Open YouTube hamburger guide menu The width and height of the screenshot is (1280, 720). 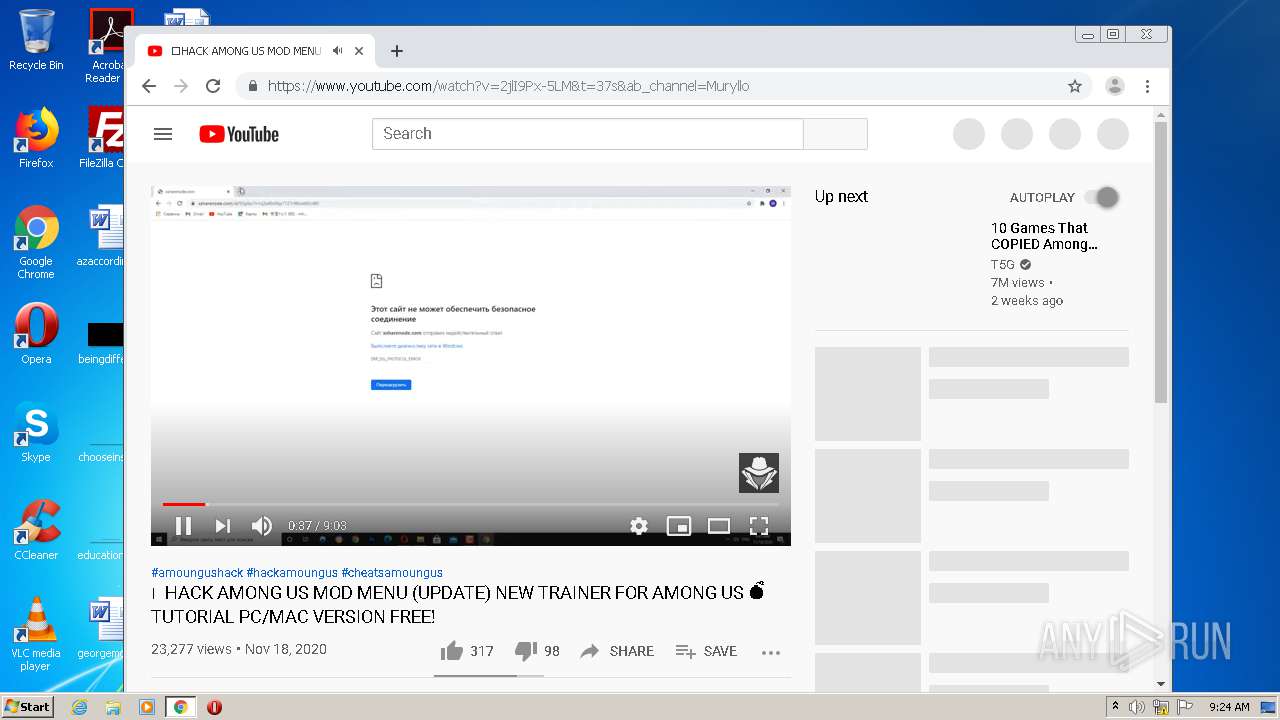163,134
